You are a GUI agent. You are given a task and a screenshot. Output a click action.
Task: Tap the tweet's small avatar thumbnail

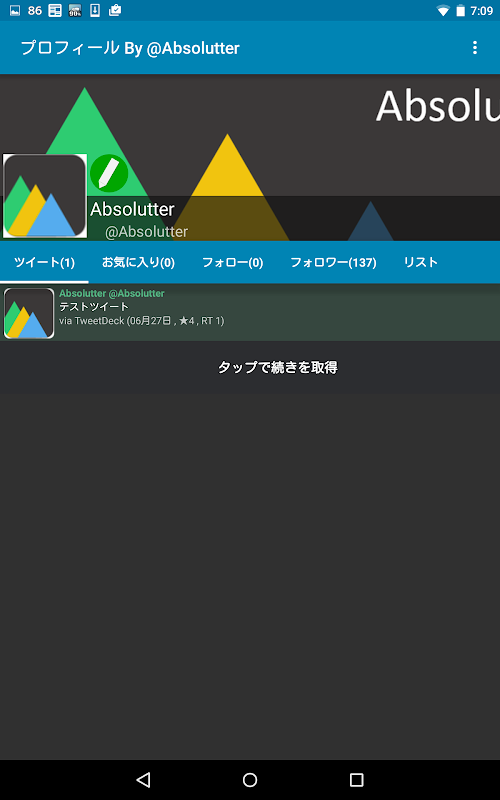[29, 313]
